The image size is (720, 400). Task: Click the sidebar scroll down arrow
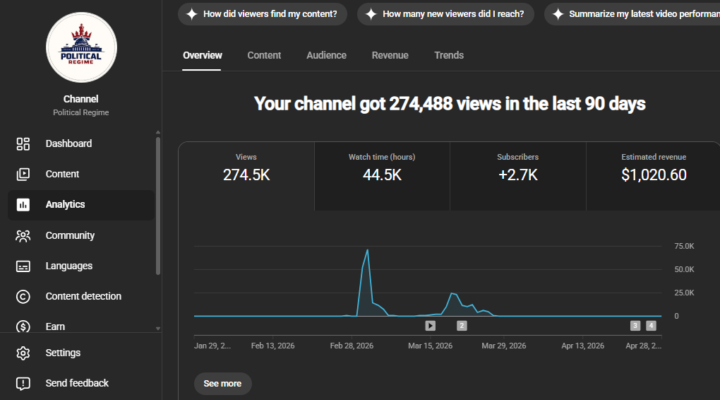coord(158,328)
